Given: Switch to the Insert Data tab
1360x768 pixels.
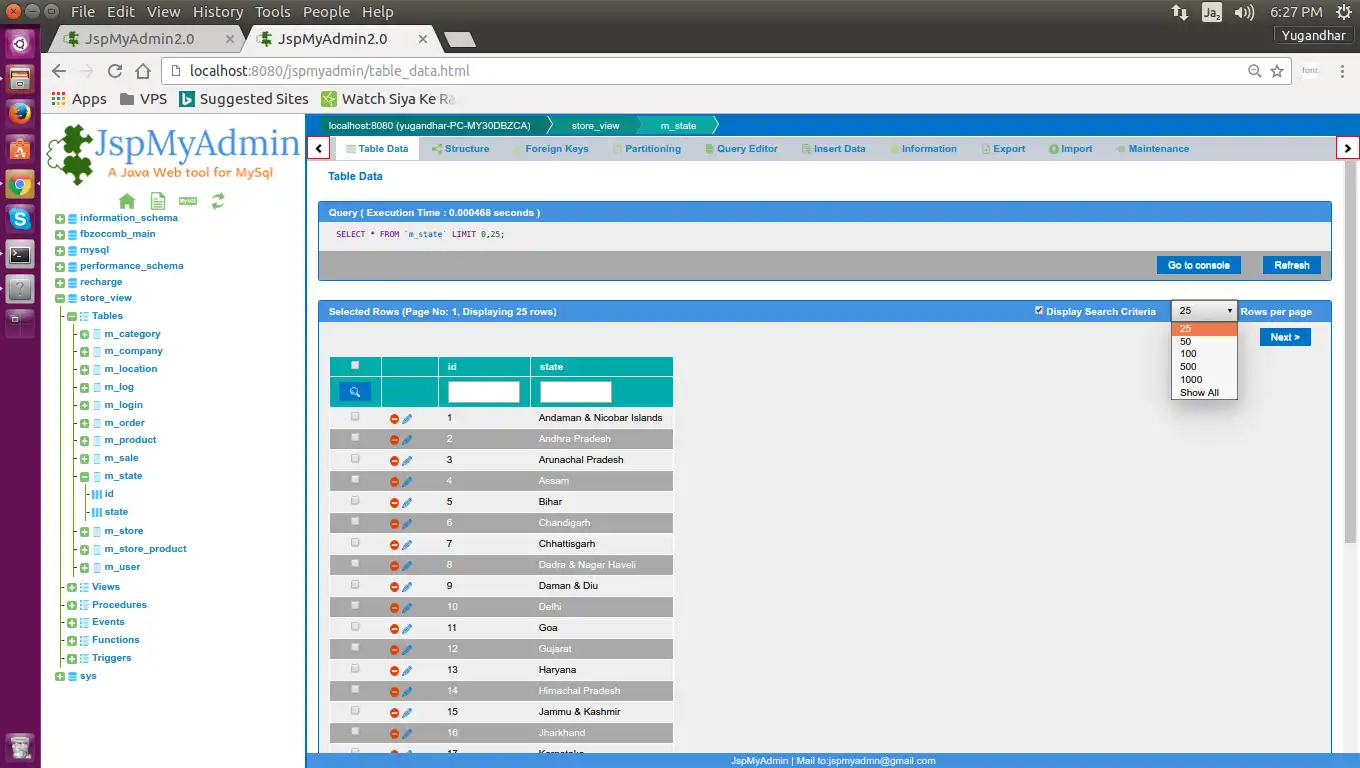Looking at the screenshot, I should [x=833, y=149].
